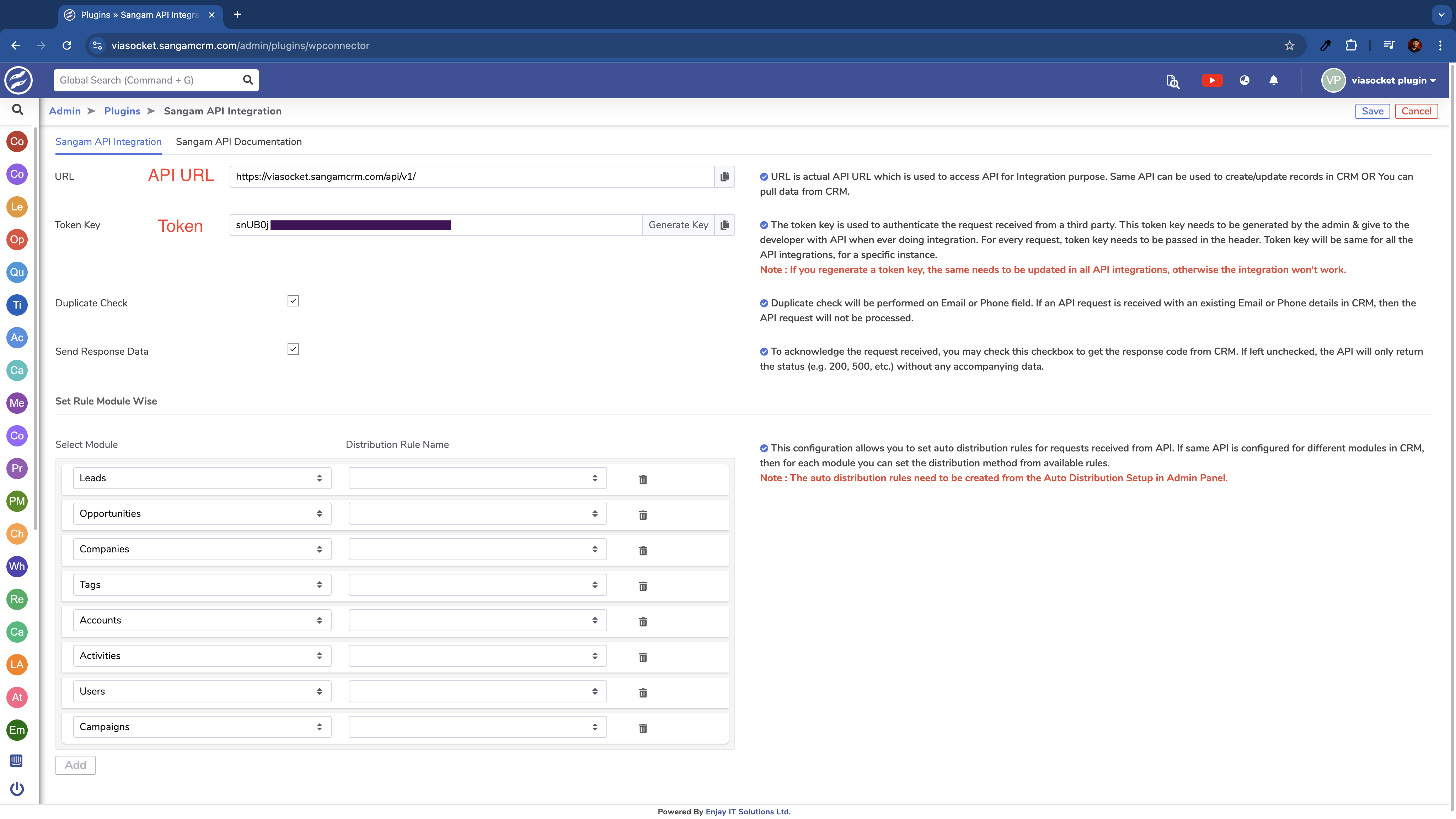Viewport: 1456px width, 819px height.
Task: Open the PM module in sidebar
Action: [x=17, y=501]
